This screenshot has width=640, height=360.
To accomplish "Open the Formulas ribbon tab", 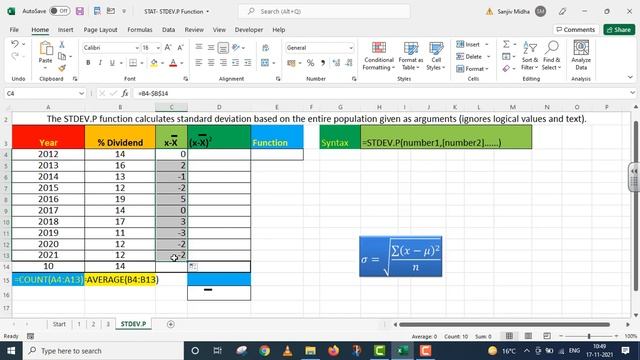I will point(140,30).
